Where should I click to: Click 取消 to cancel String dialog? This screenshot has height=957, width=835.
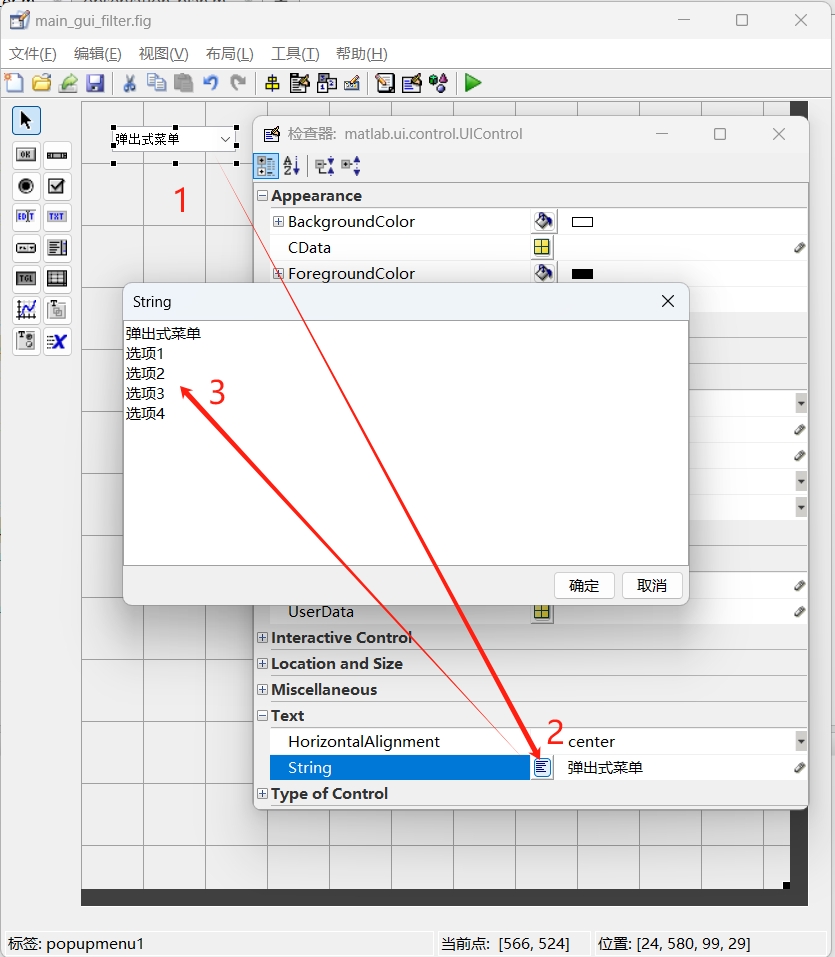click(x=651, y=586)
